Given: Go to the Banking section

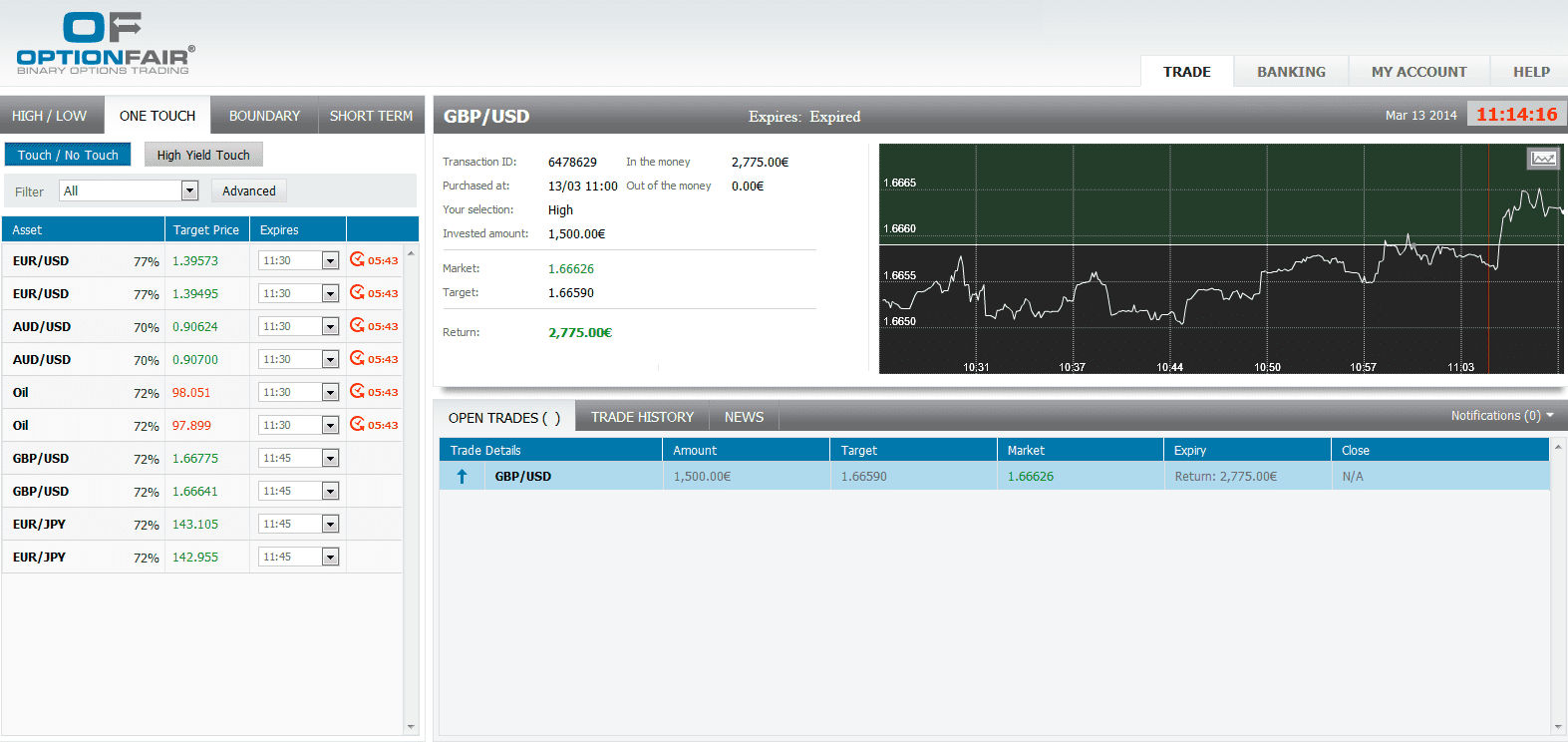Looking at the screenshot, I should point(1291,72).
